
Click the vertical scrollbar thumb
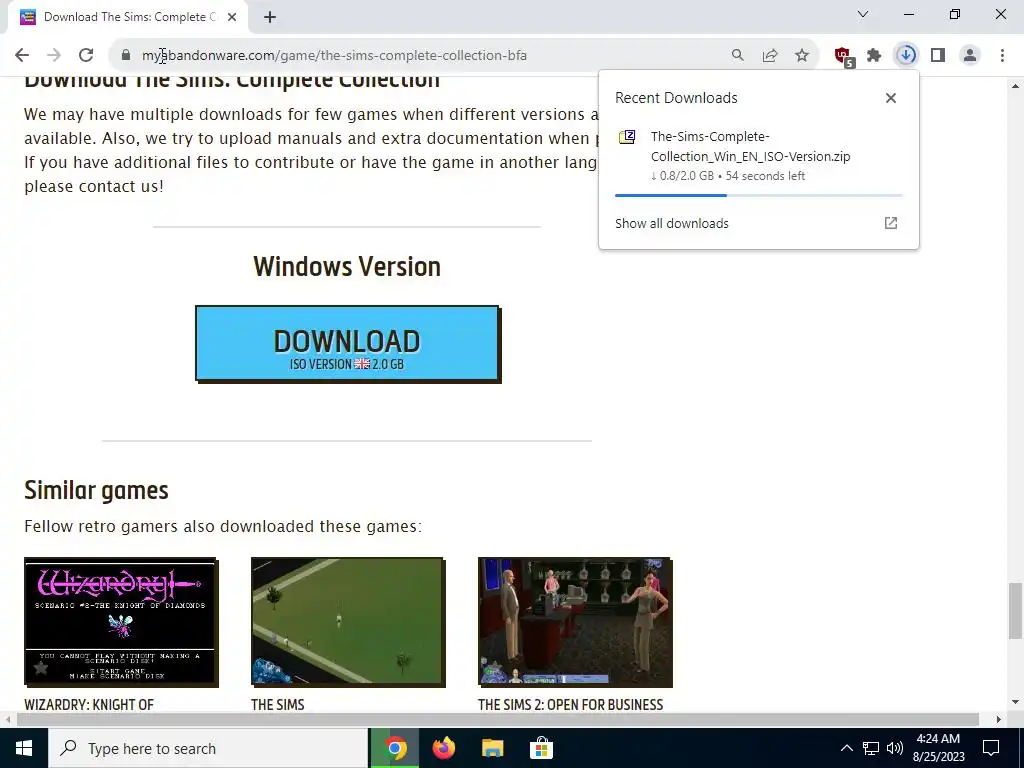(1015, 610)
